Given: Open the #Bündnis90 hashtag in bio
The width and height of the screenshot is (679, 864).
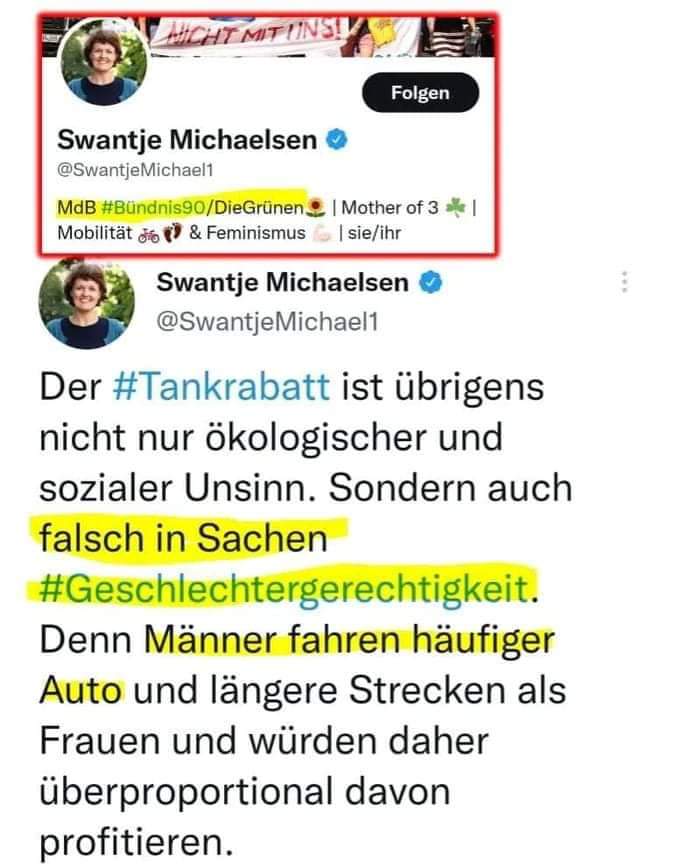Looking at the screenshot, I should (152, 207).
